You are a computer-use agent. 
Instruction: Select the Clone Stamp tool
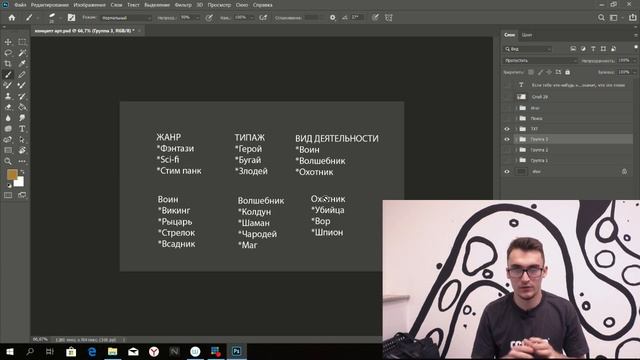tap(8, 96)
